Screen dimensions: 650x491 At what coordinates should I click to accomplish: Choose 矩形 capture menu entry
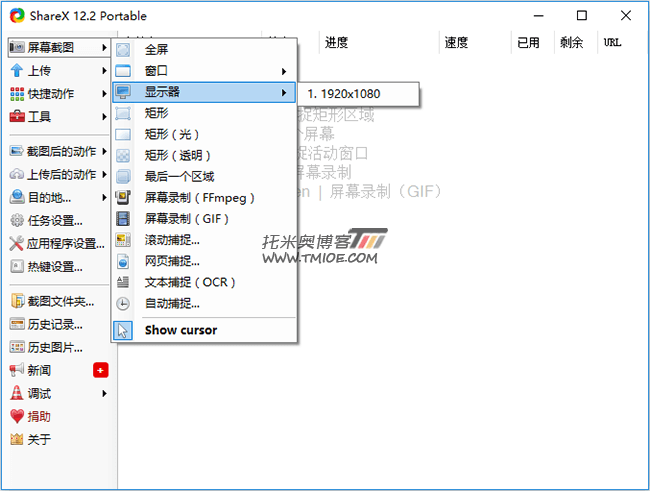click(x=205, y=113)
